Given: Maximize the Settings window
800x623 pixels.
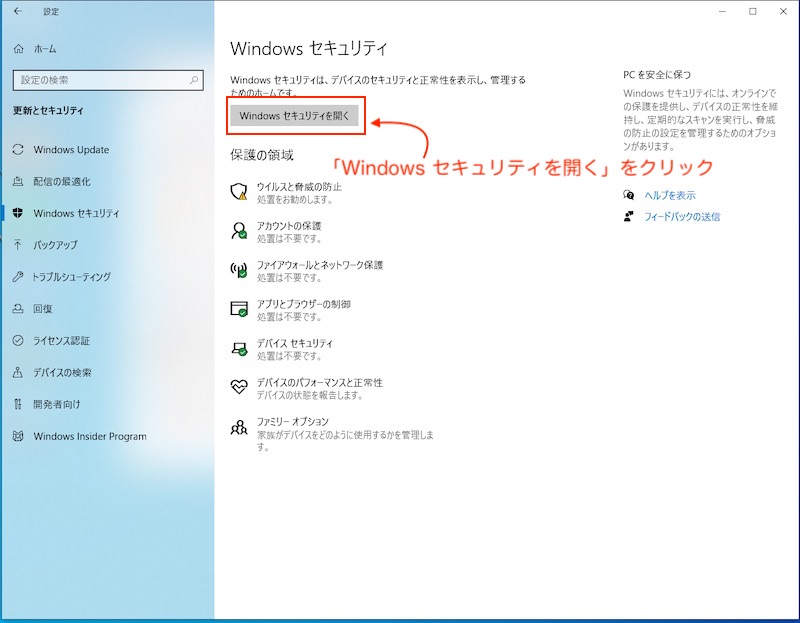Looking at the screenshot, I should pos(753,11).
